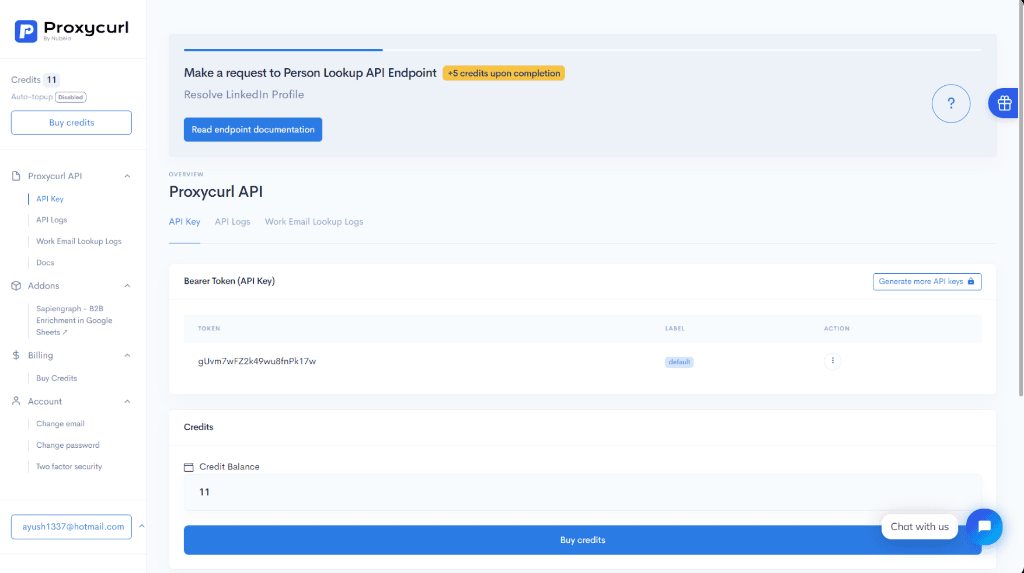Image resolution: width=1024 pixels, height=573 pixels.
Task: Click the Proxycurl logo icon
Action: tap(26, 31)
